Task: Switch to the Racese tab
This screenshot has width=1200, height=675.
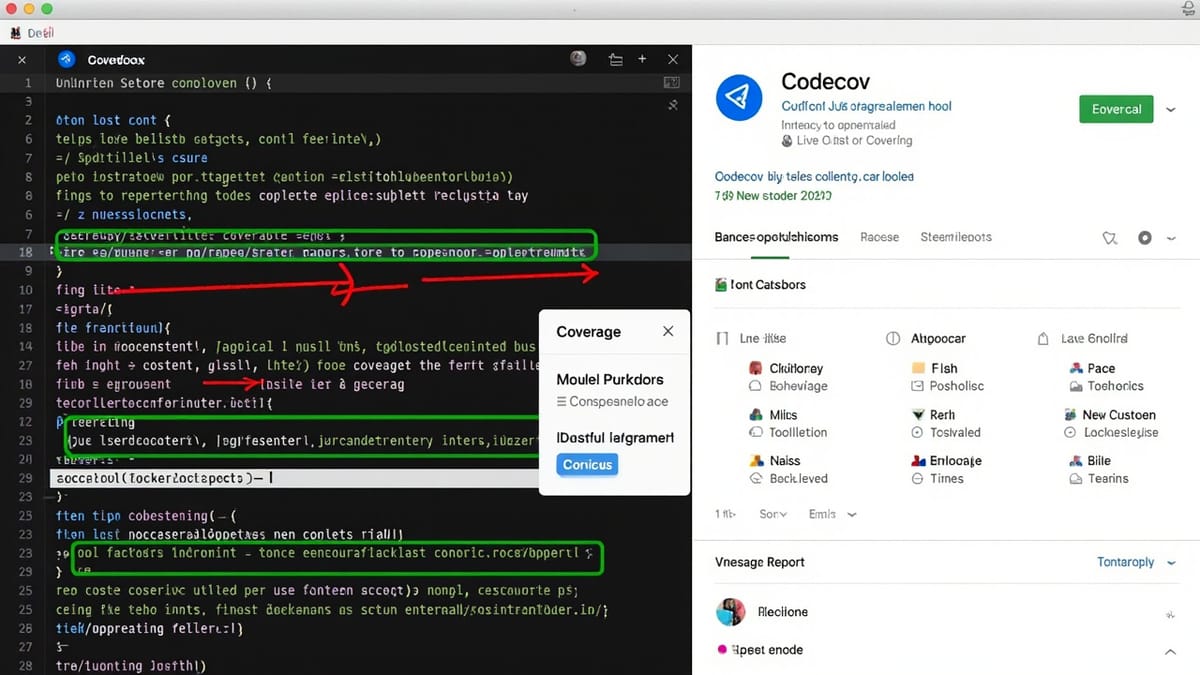Action: 880,237
